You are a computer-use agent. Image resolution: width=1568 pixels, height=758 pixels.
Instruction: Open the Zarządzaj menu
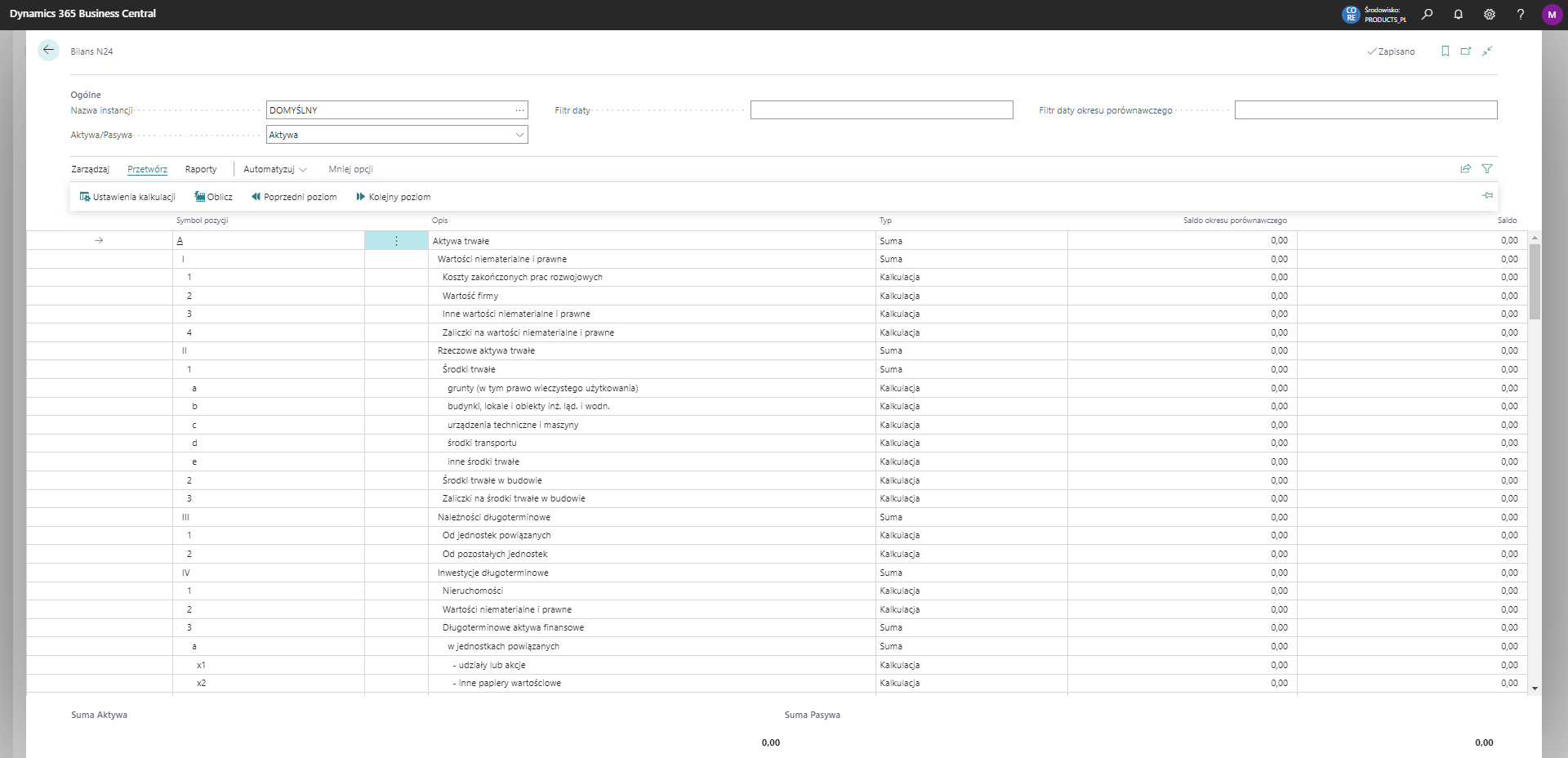90,169
